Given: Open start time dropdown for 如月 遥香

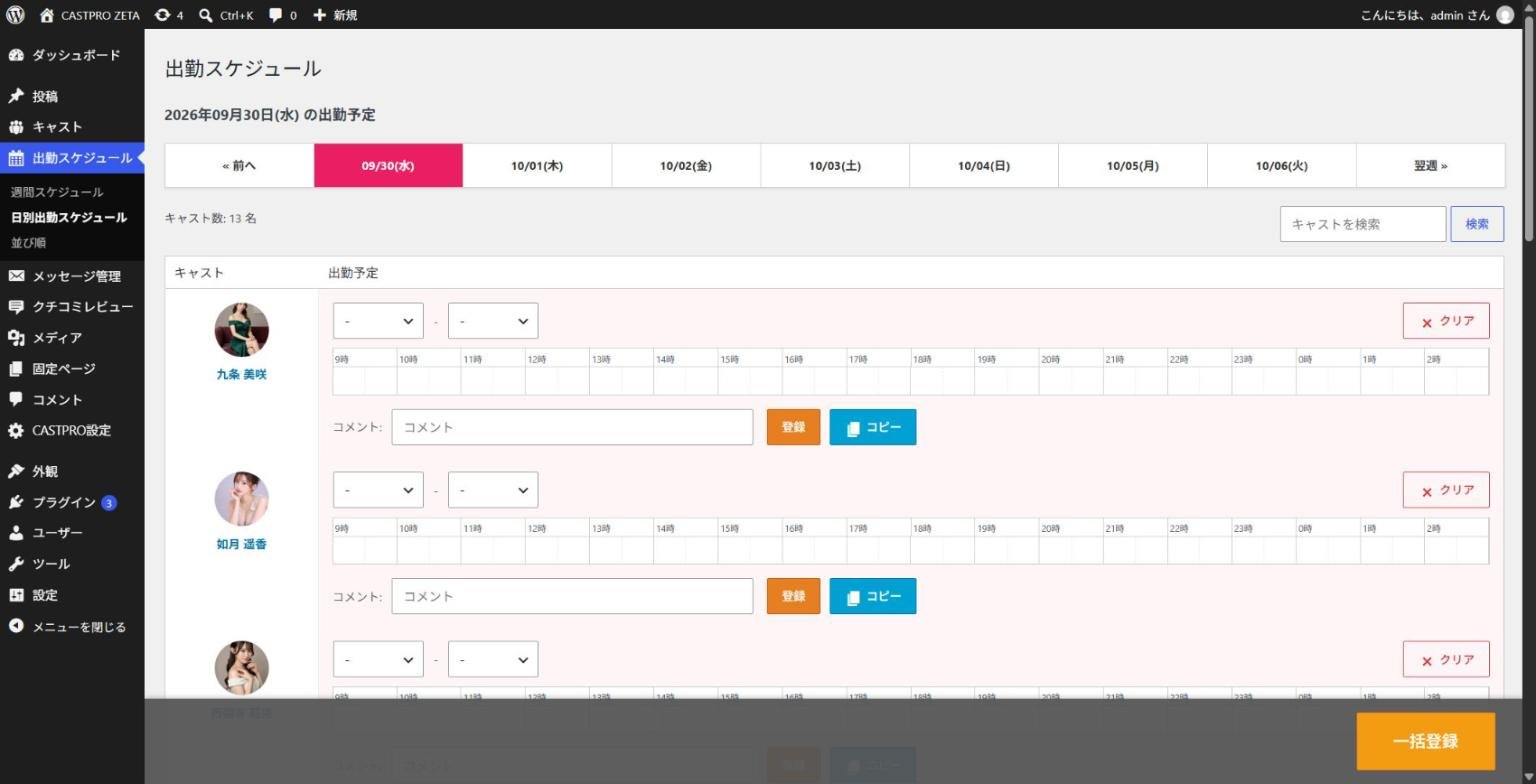Looking at the screenshot, I should 378,490.
